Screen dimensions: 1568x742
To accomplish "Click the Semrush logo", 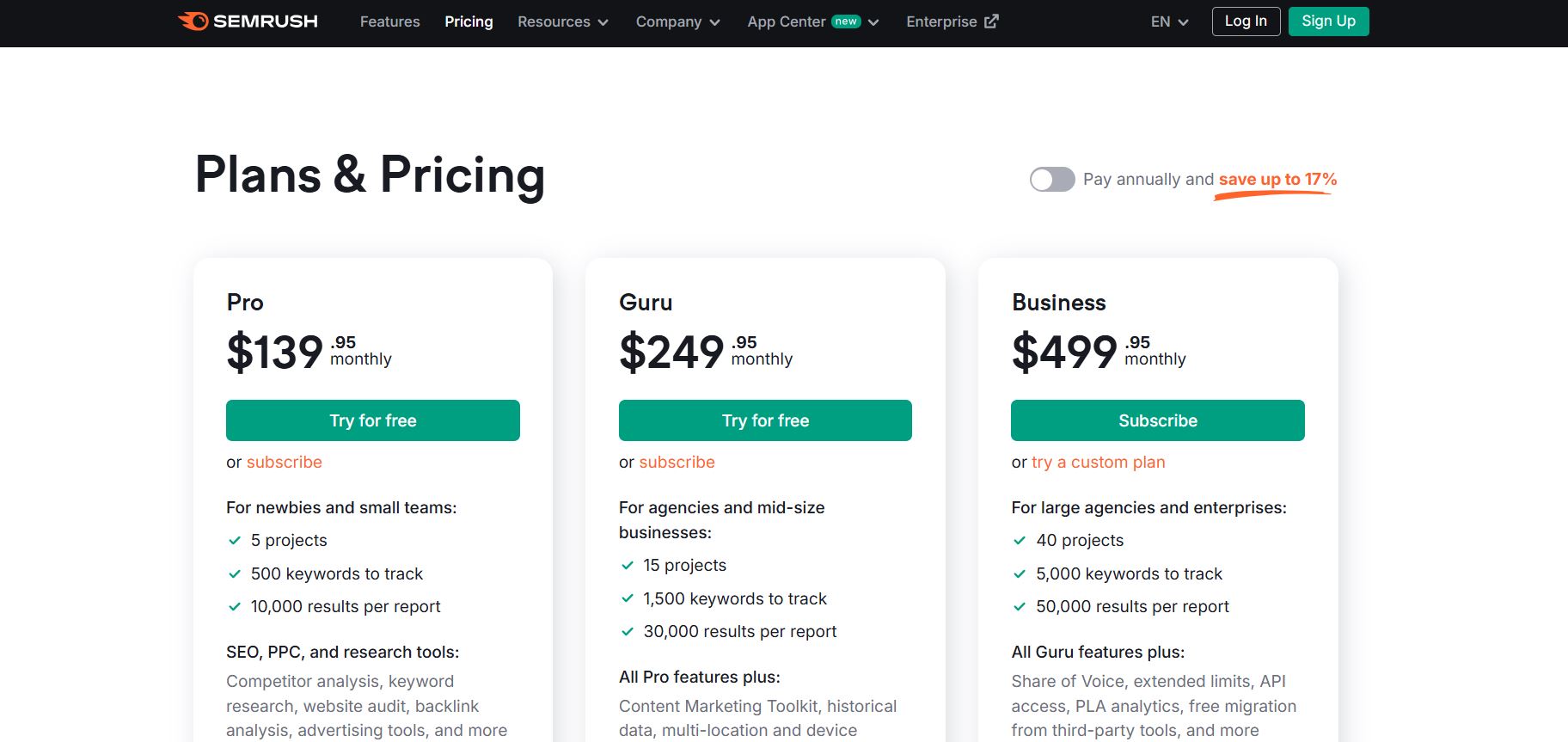I will (x=248, y=21).
